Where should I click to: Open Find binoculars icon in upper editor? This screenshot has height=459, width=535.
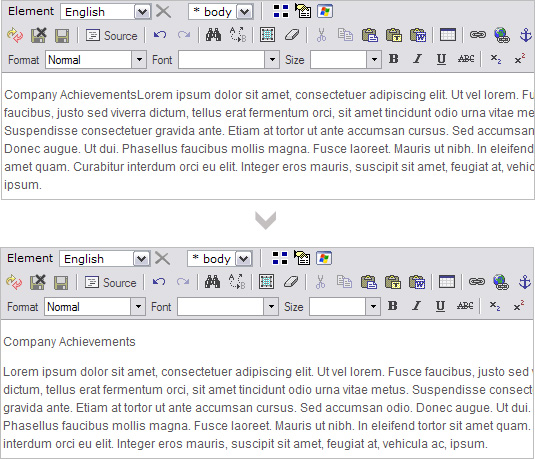coord(213,35)
